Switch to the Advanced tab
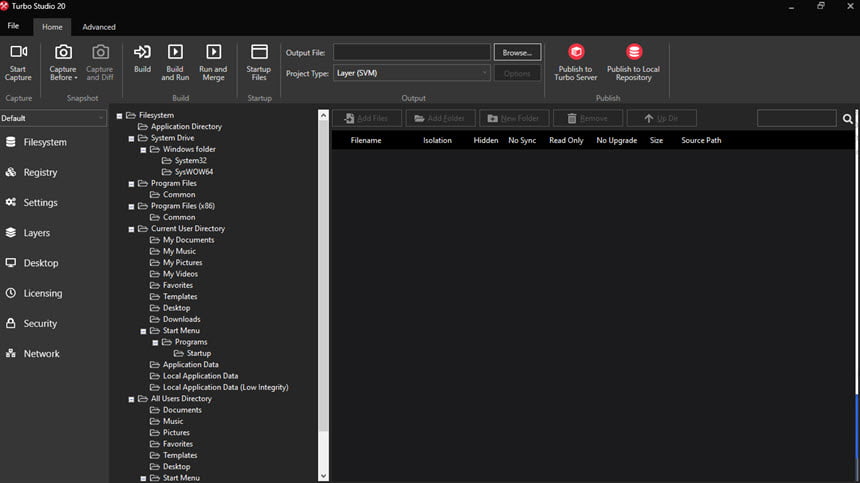Screen dimensions: 860x483 (99, 27)
